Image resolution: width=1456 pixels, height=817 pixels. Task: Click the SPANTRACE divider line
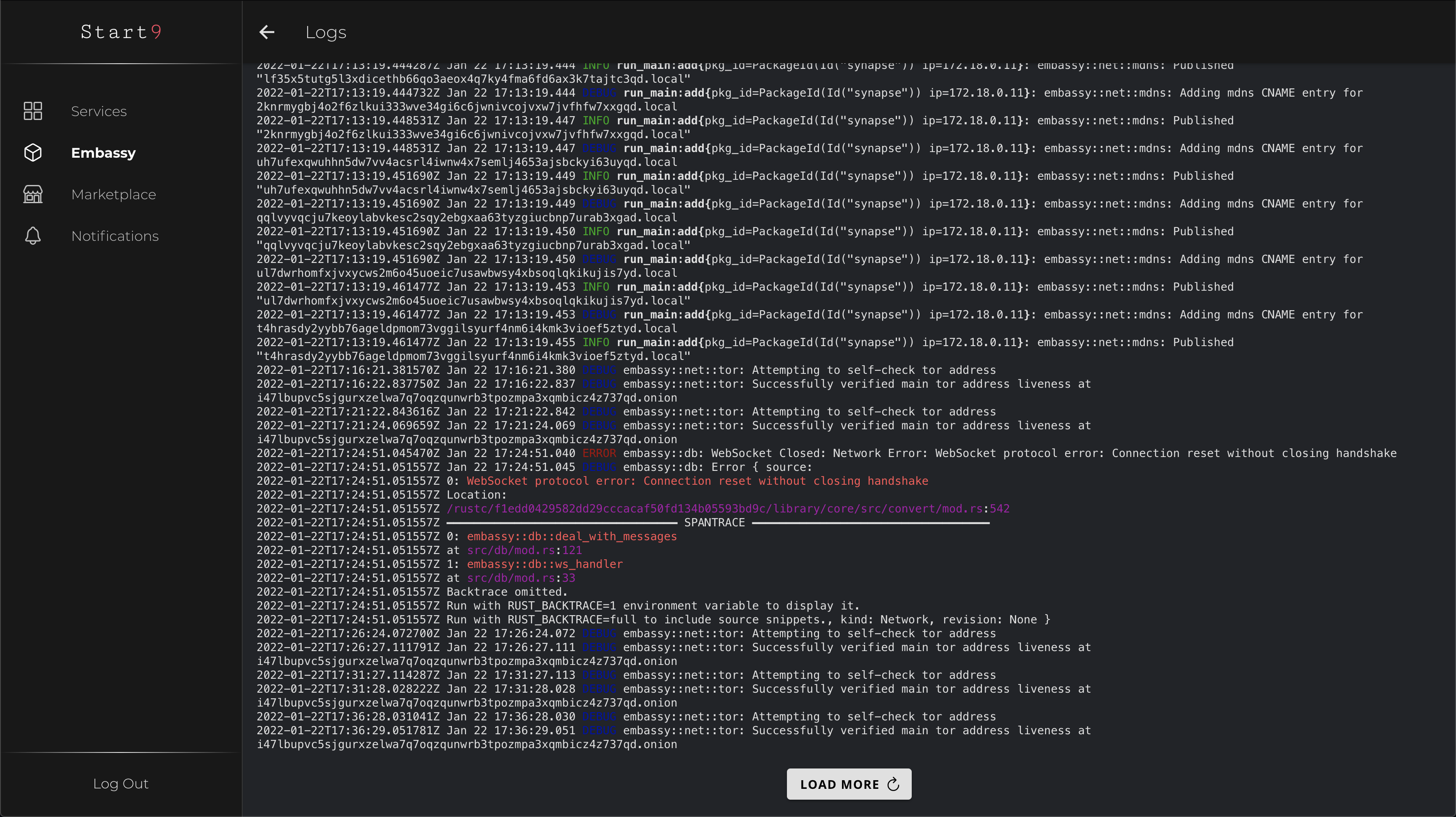(715, 522)
